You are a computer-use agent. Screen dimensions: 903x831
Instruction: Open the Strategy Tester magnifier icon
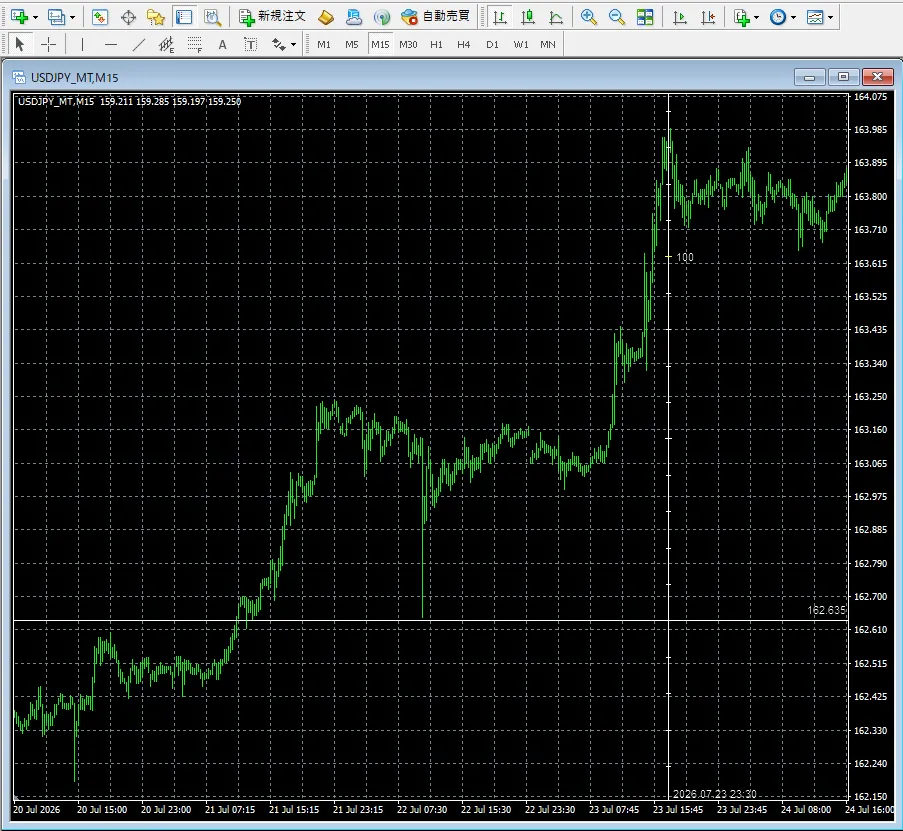(213, 17)
